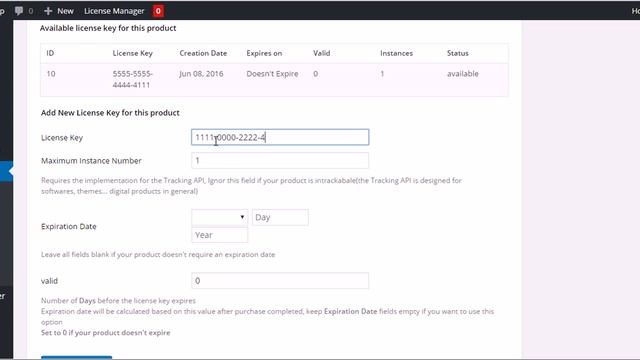The image size is (640, 360).
Task: Click the comments bubble icon in admin bar
Action: 19,11
